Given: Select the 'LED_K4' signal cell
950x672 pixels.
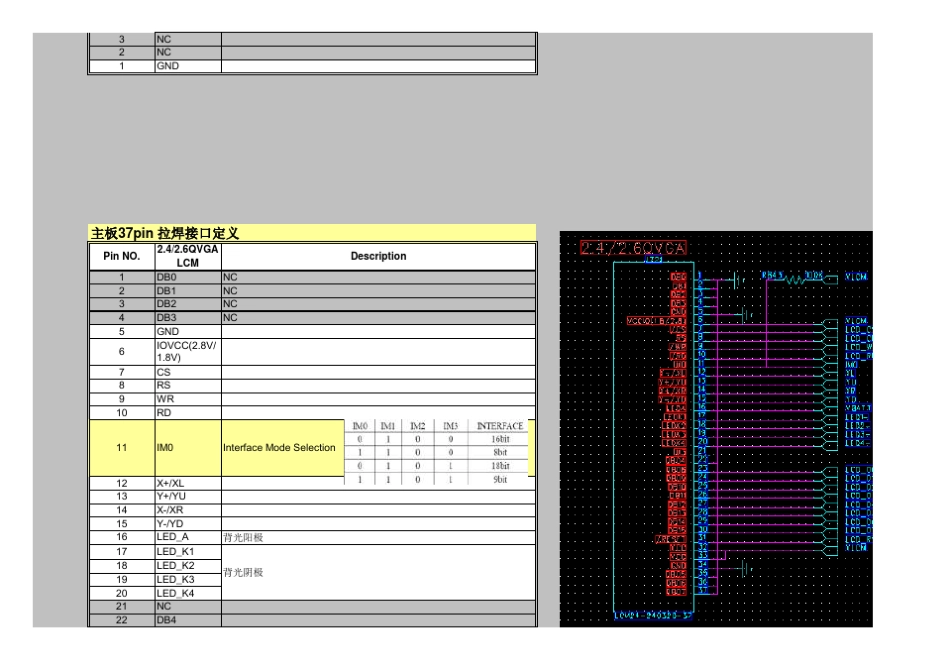Looking at the screenshot, I should coord(188,593).
